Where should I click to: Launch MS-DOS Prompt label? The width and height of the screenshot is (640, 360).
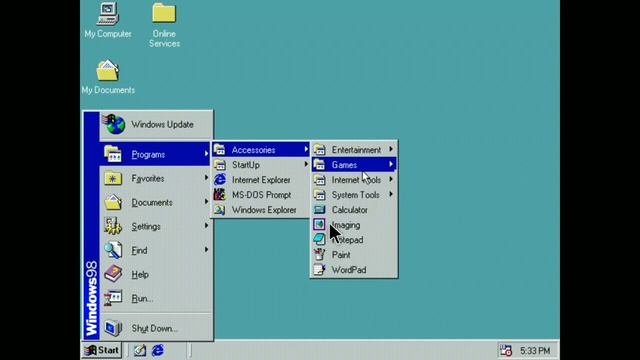[x=262, y=195]
